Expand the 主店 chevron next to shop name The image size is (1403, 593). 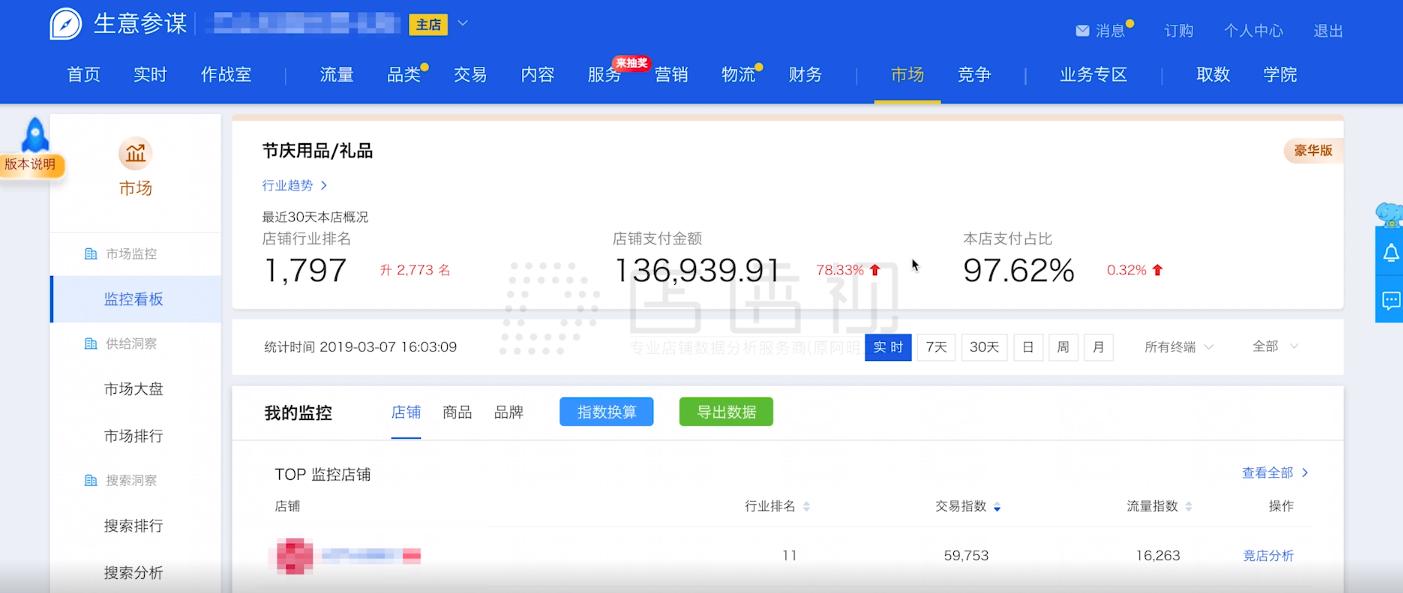[462, 23]
